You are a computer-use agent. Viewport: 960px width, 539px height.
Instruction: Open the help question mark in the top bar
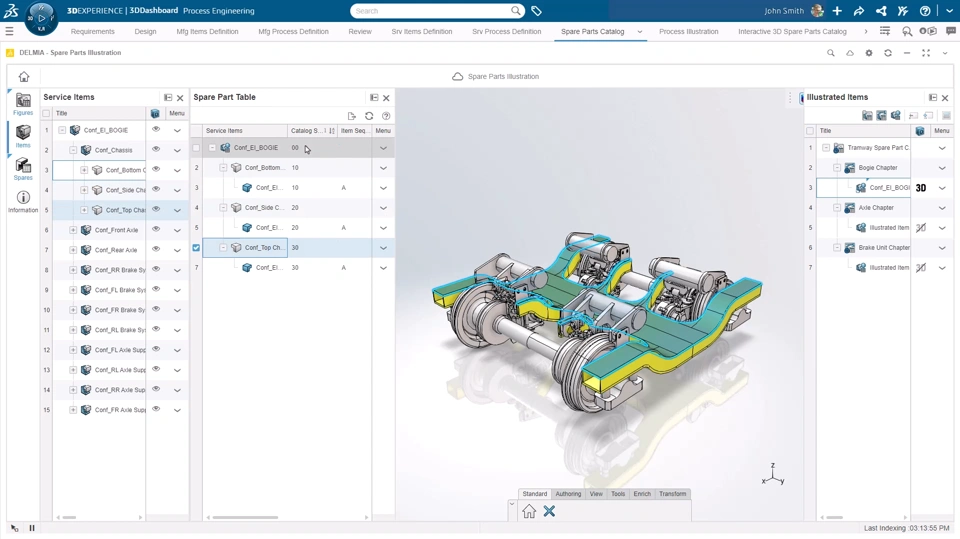pyautogui.click(x=925, y=11)
